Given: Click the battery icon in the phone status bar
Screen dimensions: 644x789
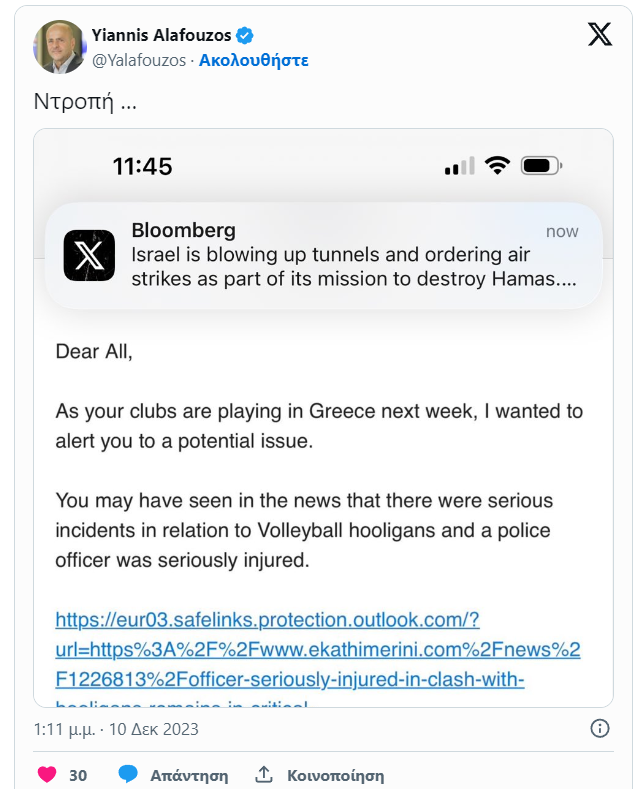Looking at the screenshot, I should coord(543,166).
